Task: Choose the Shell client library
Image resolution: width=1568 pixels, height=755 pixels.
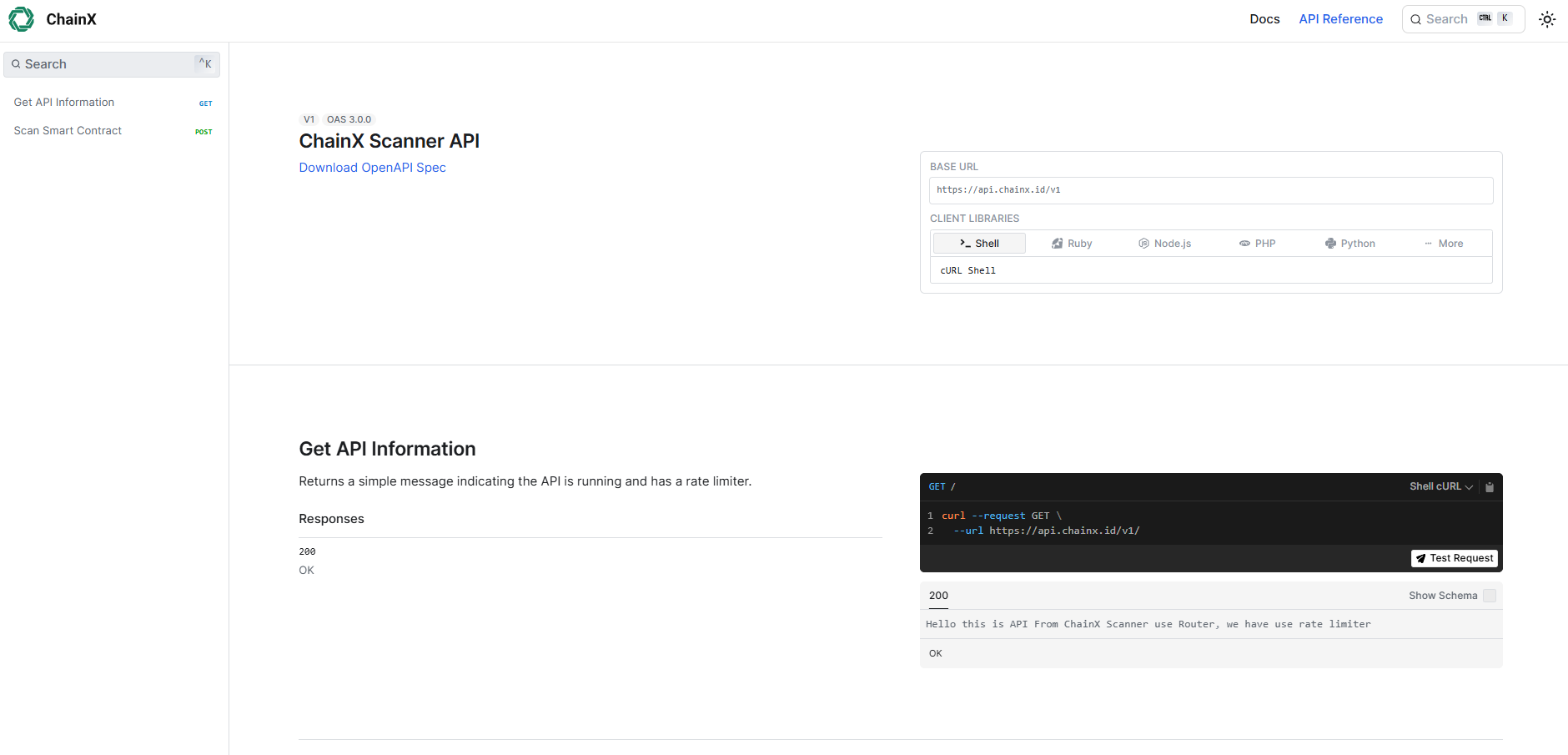Action: coord(979,244)
